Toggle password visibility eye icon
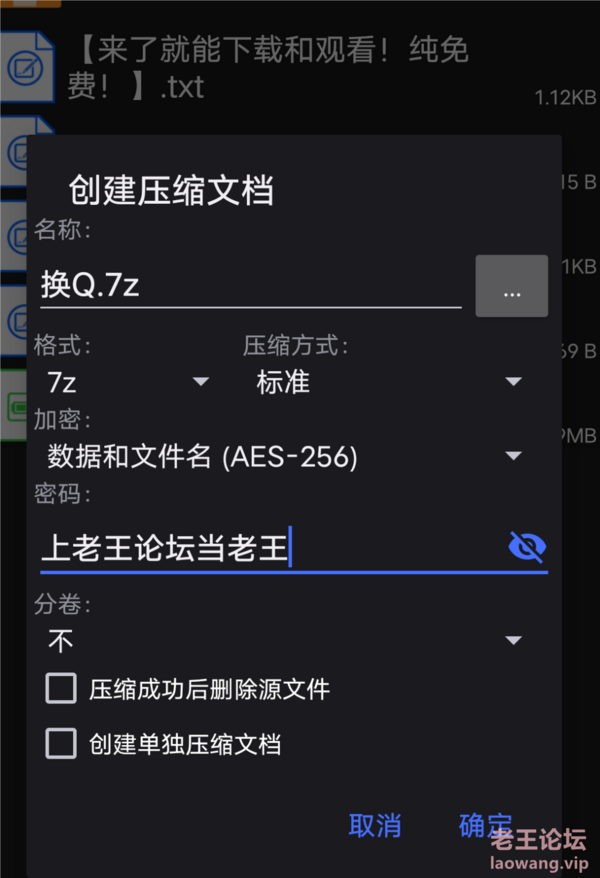The image size is (600, 878). coord(527,547)
